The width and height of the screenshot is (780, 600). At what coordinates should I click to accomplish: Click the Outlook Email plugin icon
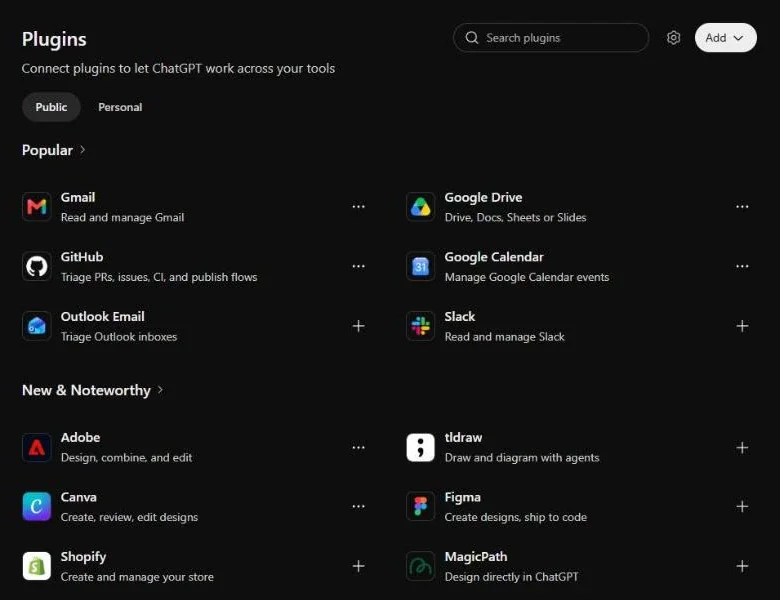37,326
